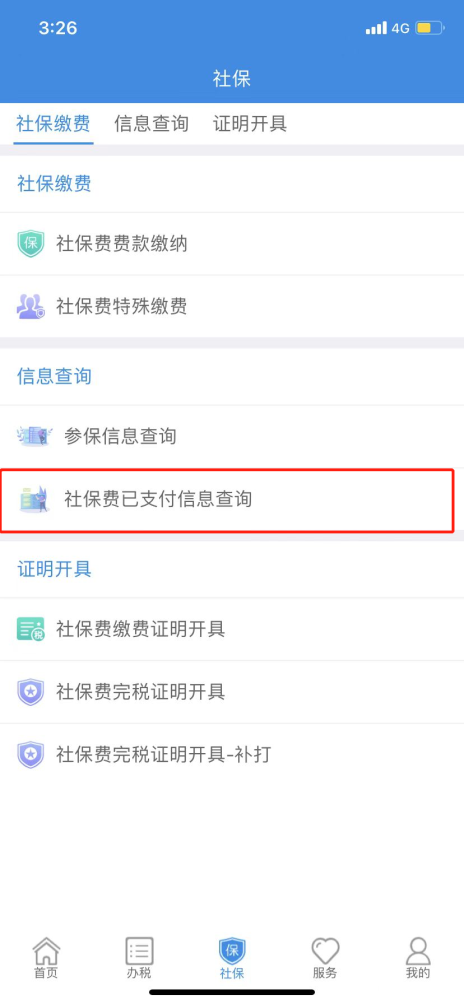
Task: Tap the green shield icon beside 社保费费款缴纳
Action: [x=30, y=244]
